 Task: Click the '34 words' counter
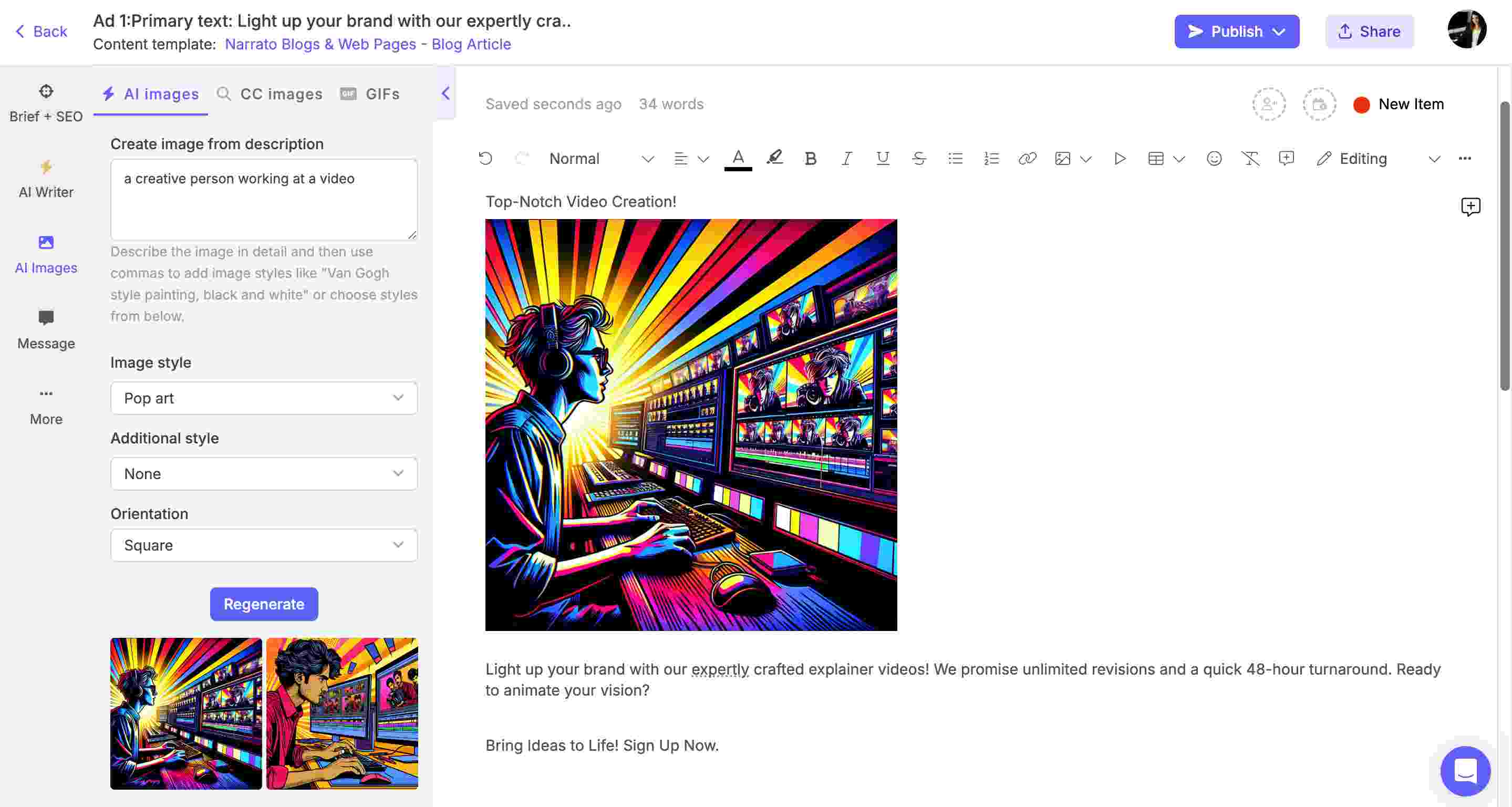[671, 104]
